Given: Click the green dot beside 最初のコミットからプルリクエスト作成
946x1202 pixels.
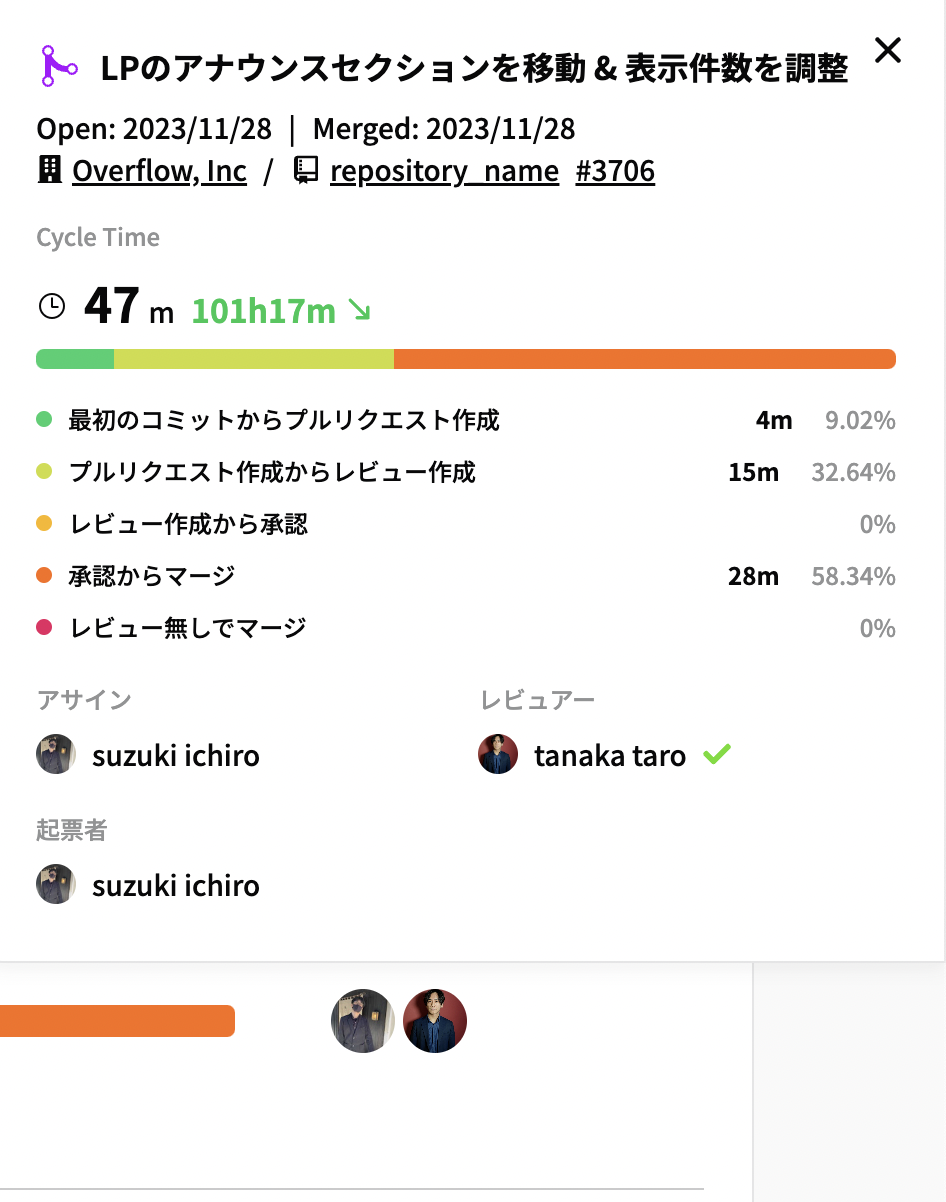Looking at the screenshot, I should [x=44, y=420].
